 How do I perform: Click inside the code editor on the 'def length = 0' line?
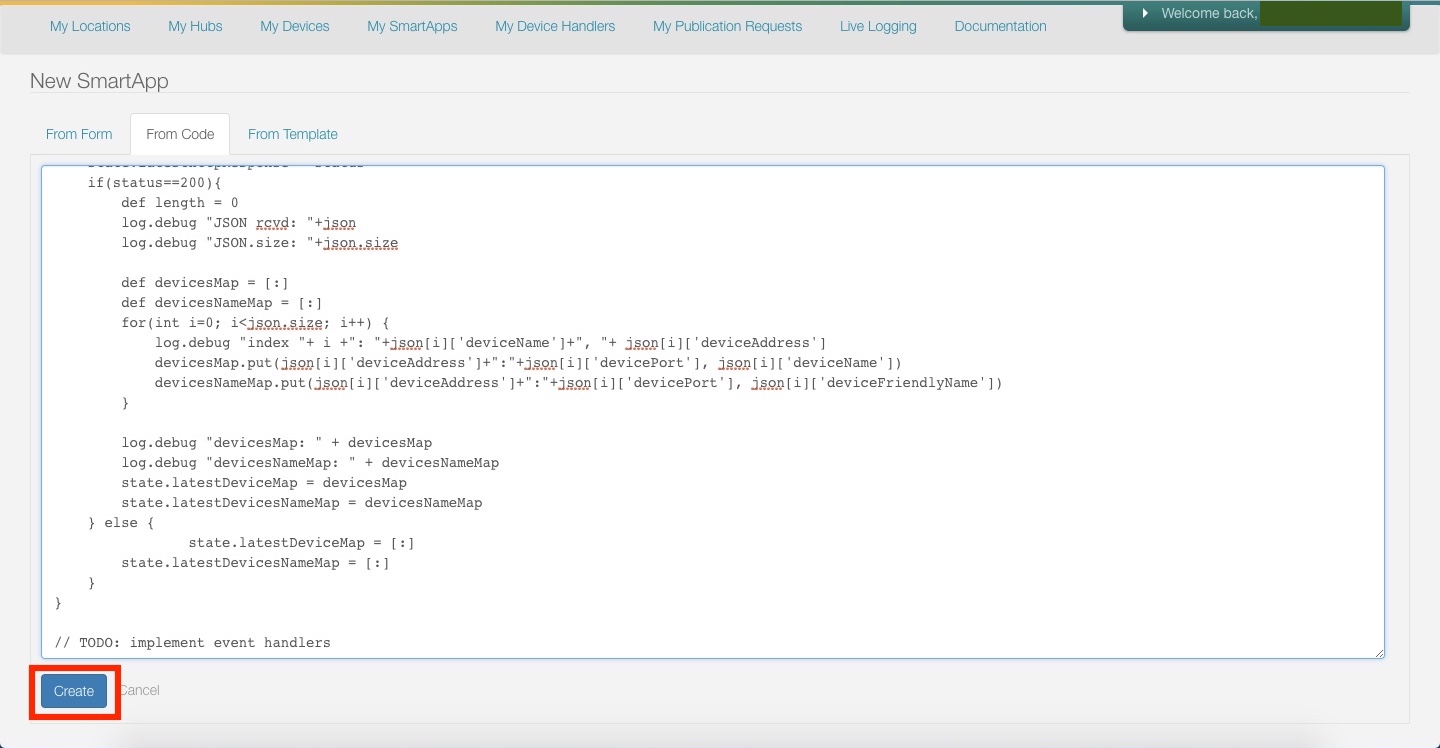[180, 203]
